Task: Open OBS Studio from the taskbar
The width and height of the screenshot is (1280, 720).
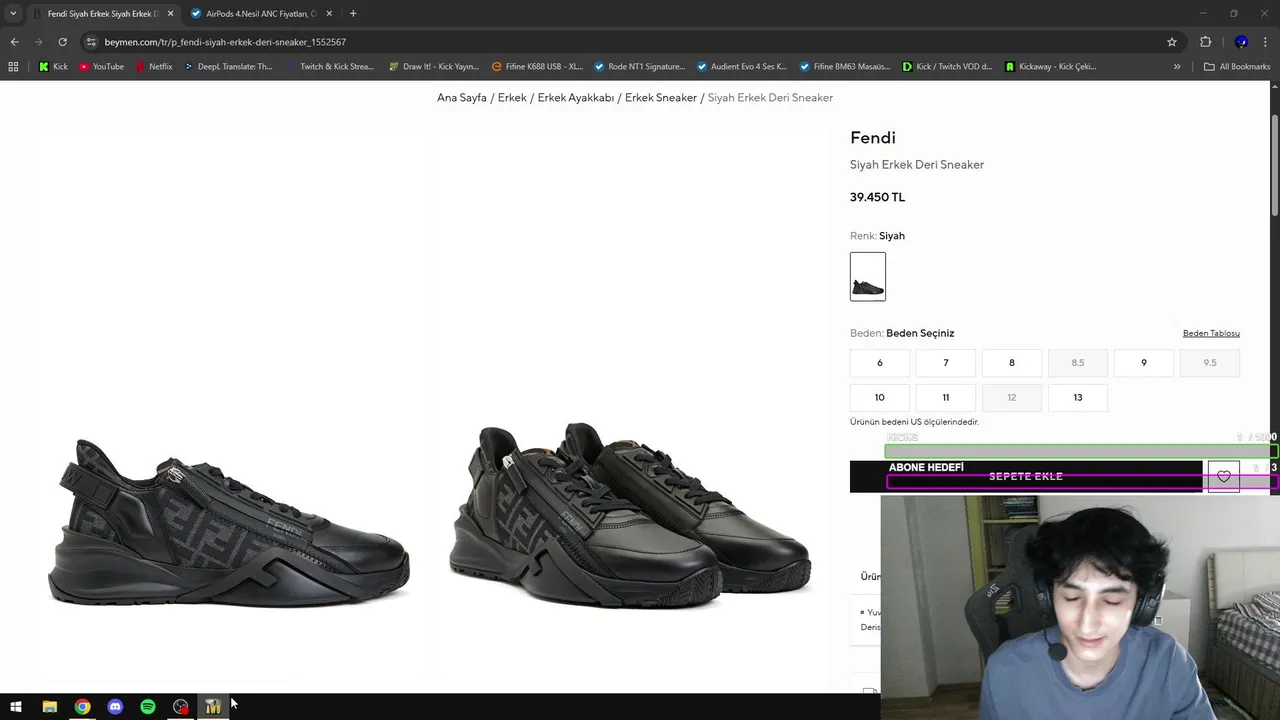Action: coord(181,707)
